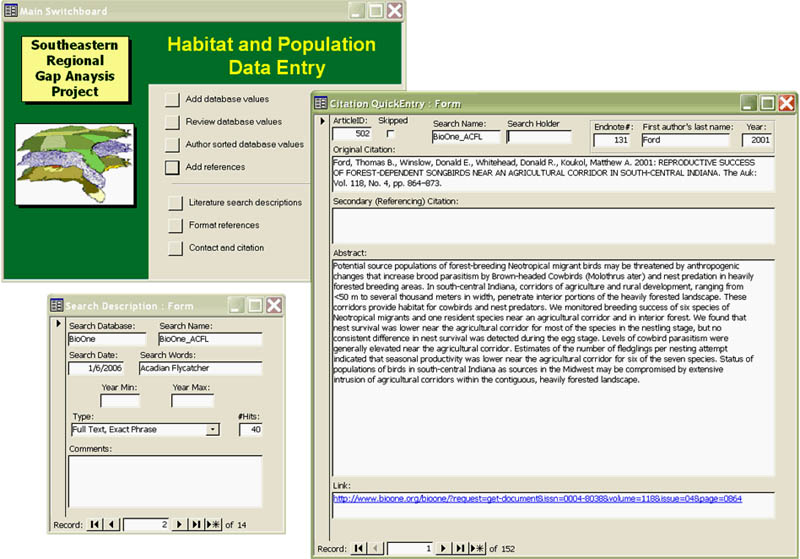The image size is (800, 559).
Task: Click the #Hits field showing 40
Action: tap(251, 429)
